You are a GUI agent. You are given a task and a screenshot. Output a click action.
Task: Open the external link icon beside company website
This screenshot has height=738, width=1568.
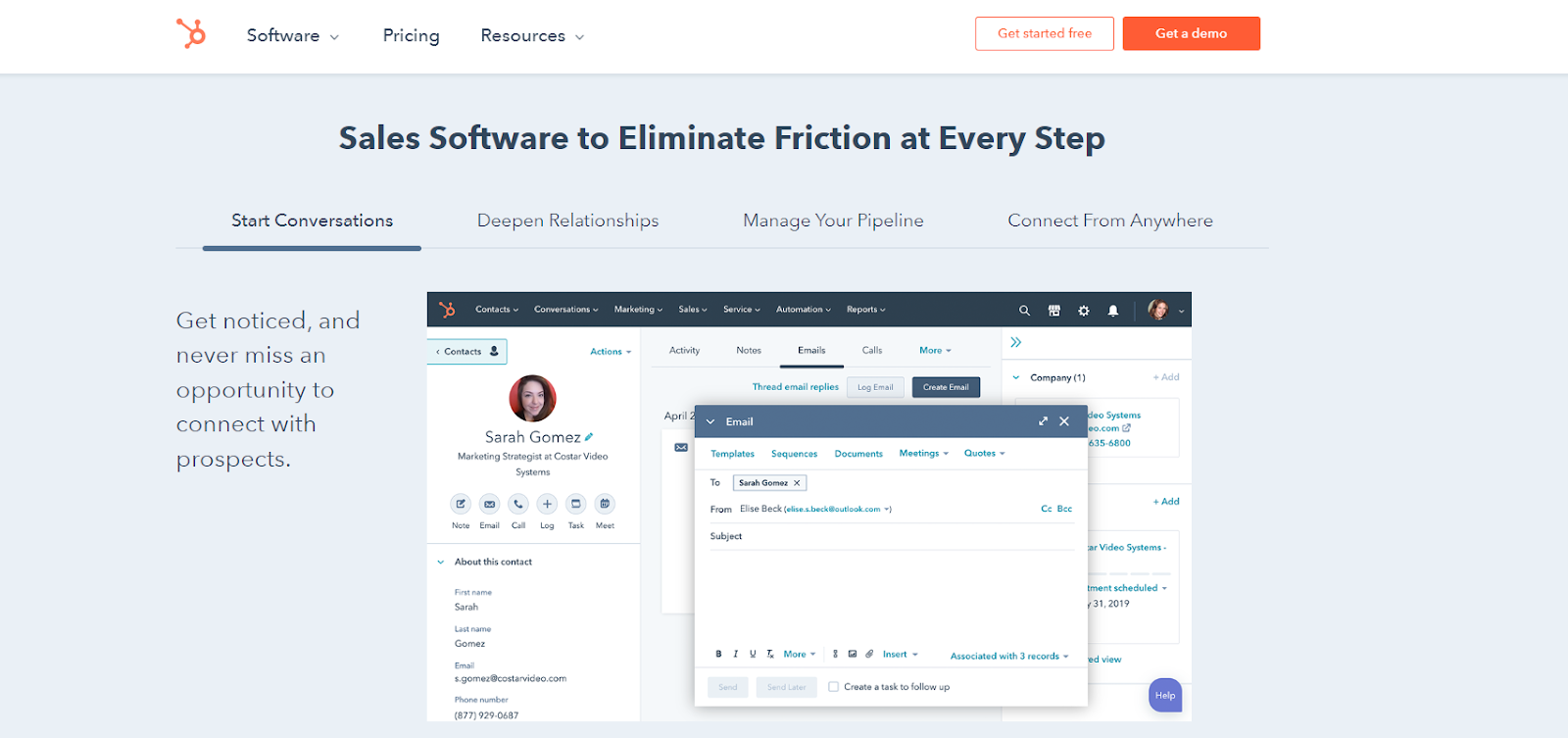point(1127,428)
